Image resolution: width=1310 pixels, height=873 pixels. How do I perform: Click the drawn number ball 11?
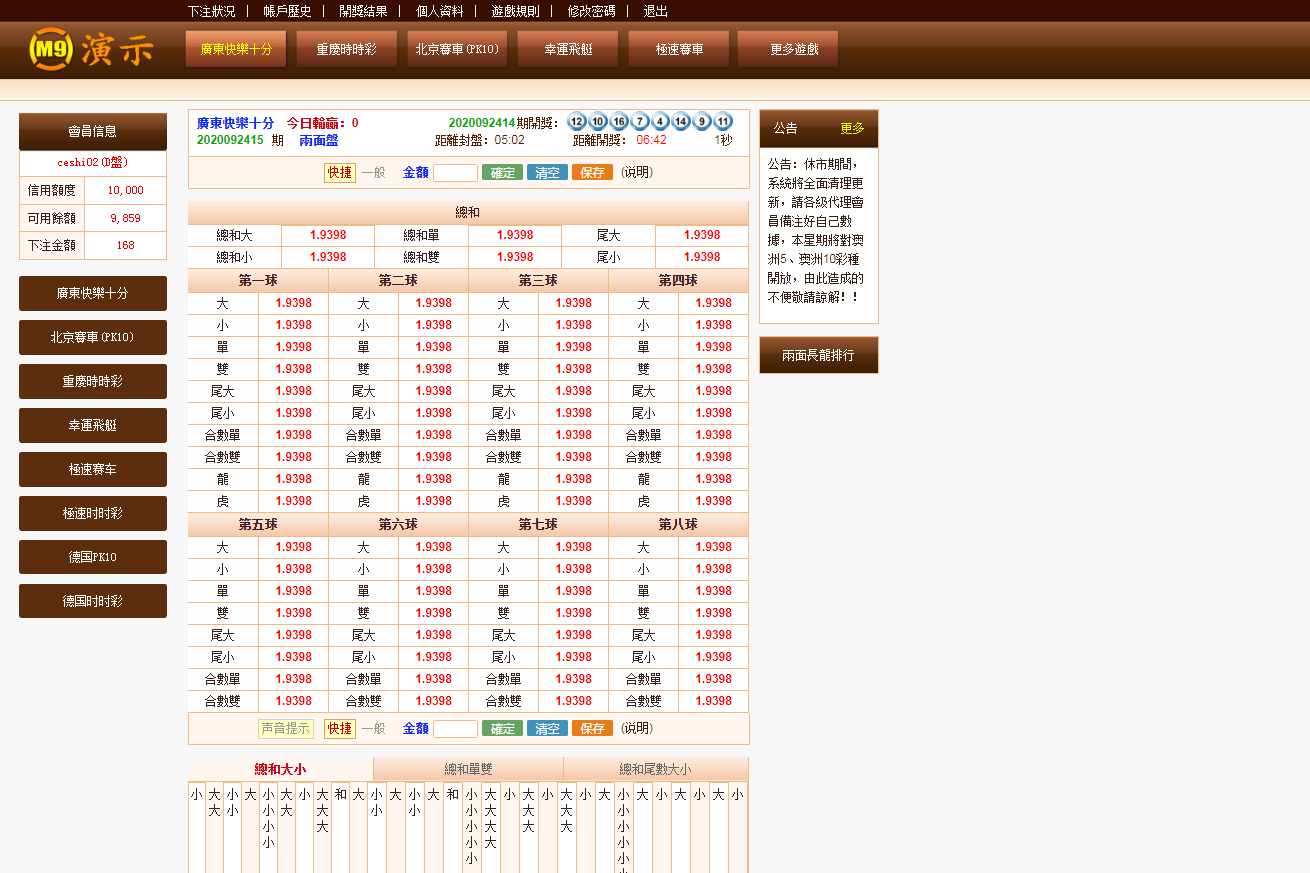(x=721, y=121)
